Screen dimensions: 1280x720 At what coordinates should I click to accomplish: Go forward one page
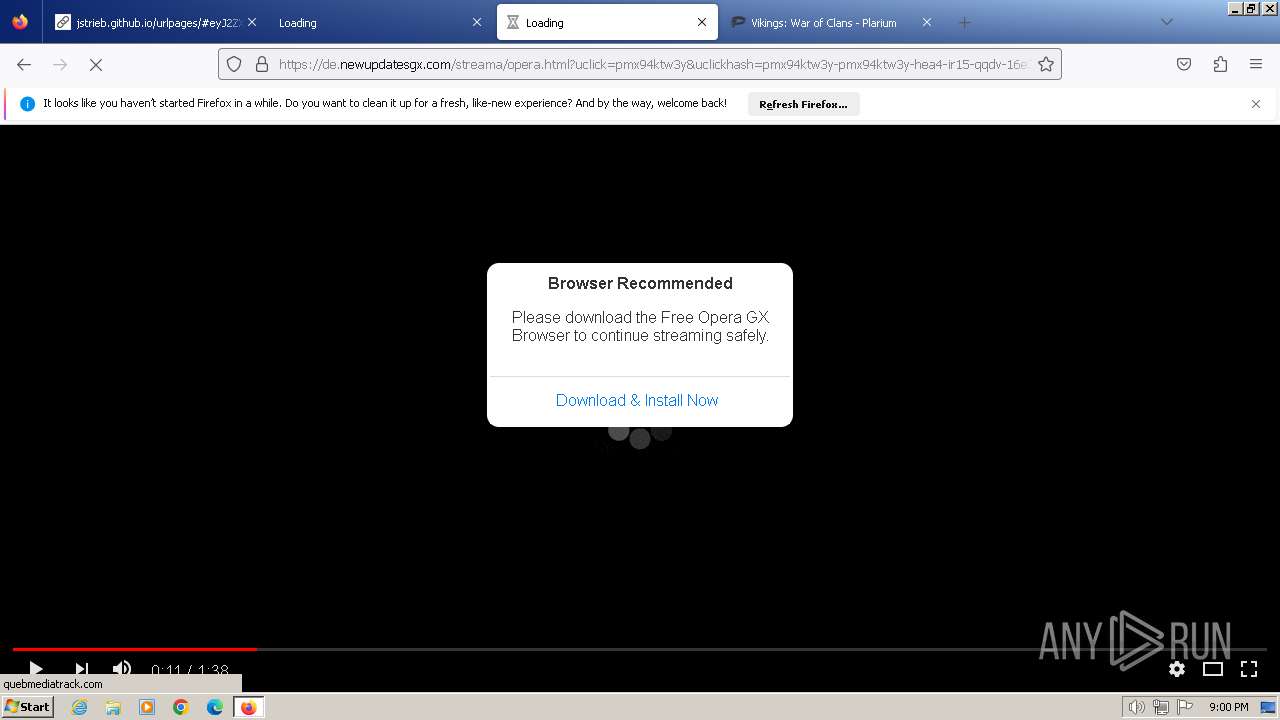60,64
